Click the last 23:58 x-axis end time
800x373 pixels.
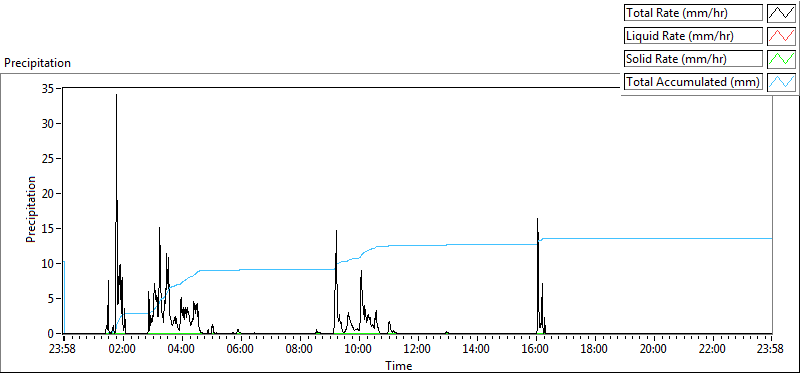771,350
